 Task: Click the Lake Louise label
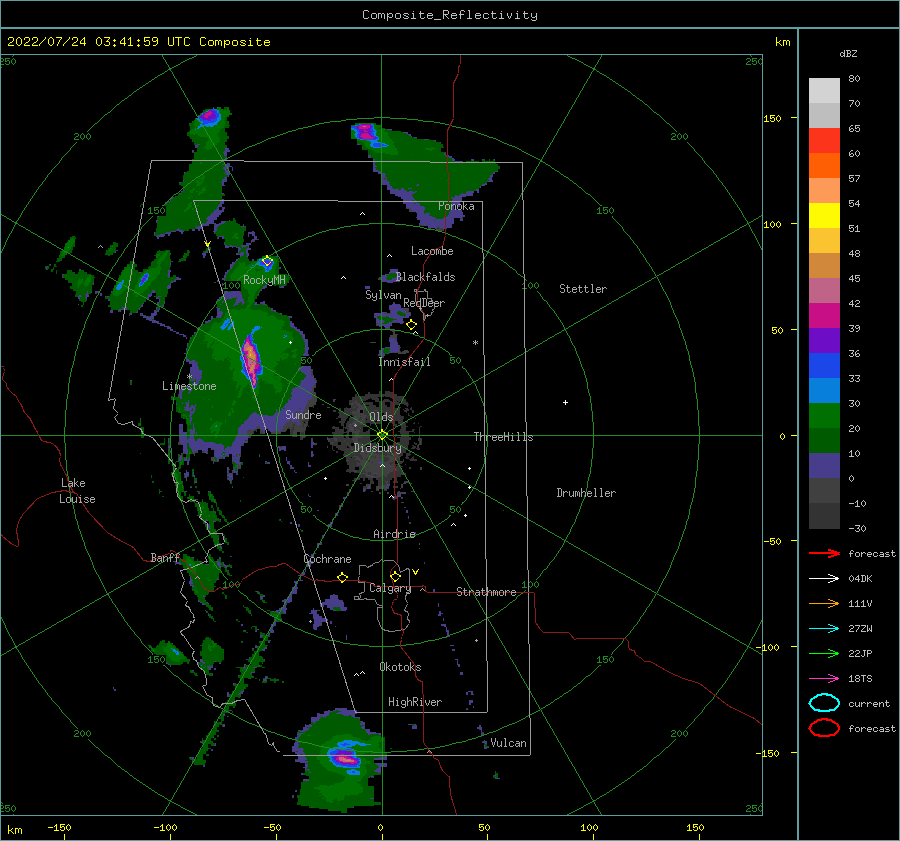point(77,491)
